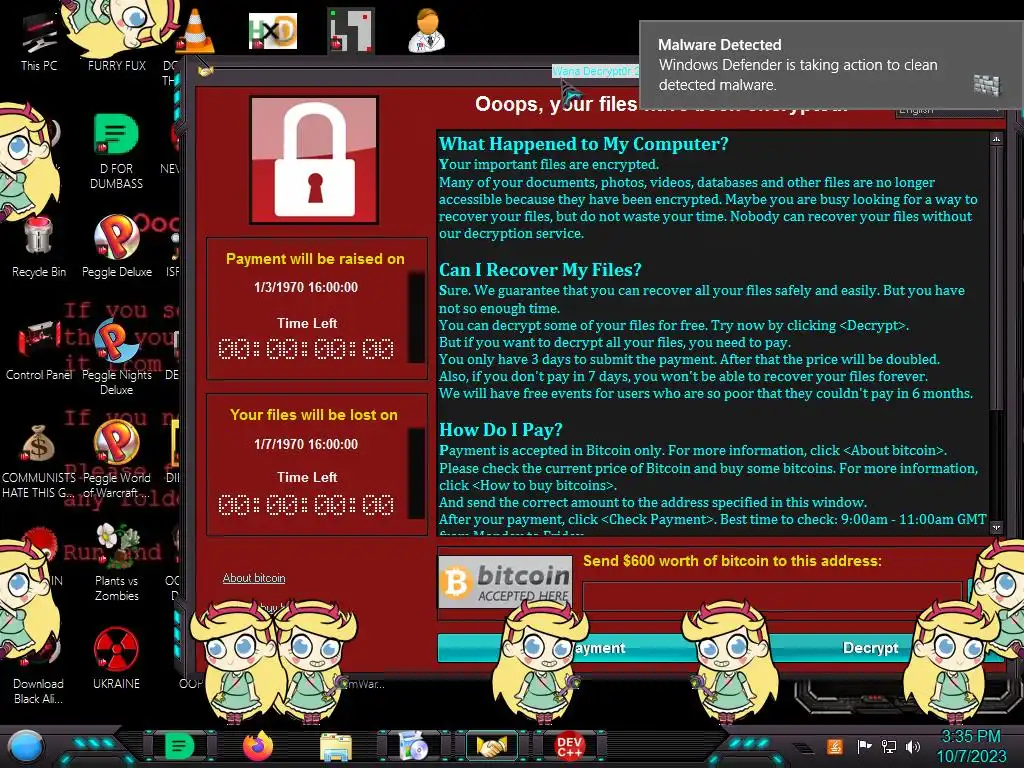Click the 'How Do I Pay?' heading
The width and height of the screenshot is (1024, 768).
(x=500, y=430)
